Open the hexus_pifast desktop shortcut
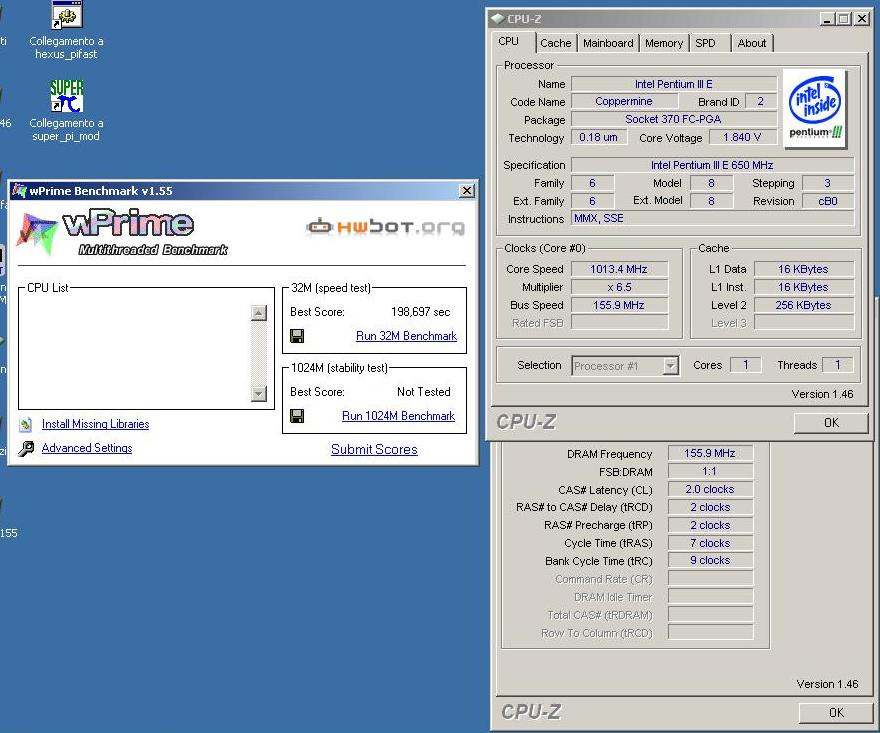Screen dimensions: 880x733 pyautogui.click(x=66, y=15)
